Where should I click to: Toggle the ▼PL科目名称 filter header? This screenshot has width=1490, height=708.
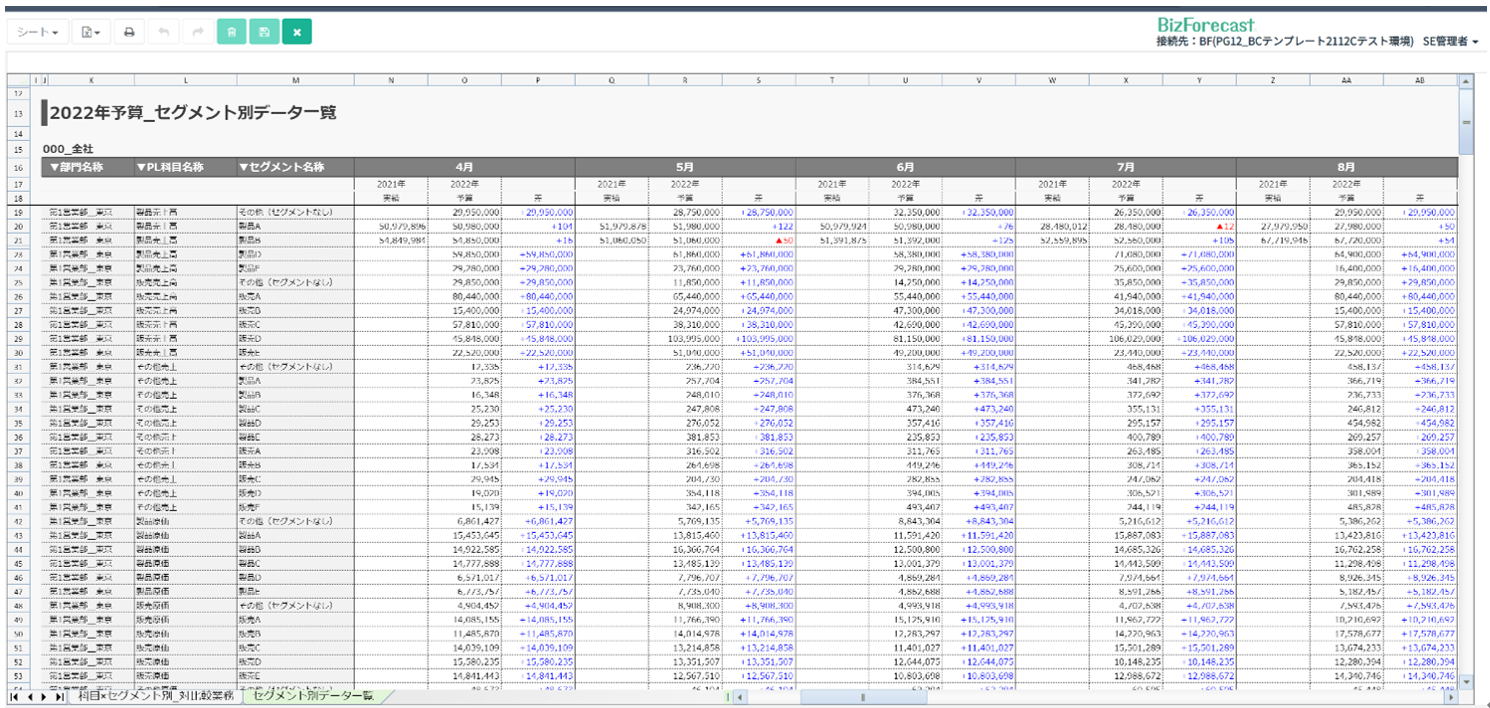click(x=170, y=167)
